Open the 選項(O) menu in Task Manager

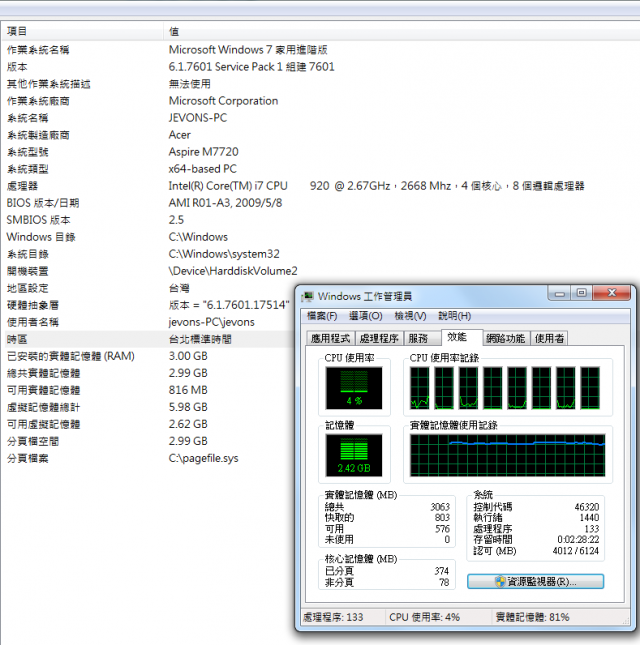366,316
